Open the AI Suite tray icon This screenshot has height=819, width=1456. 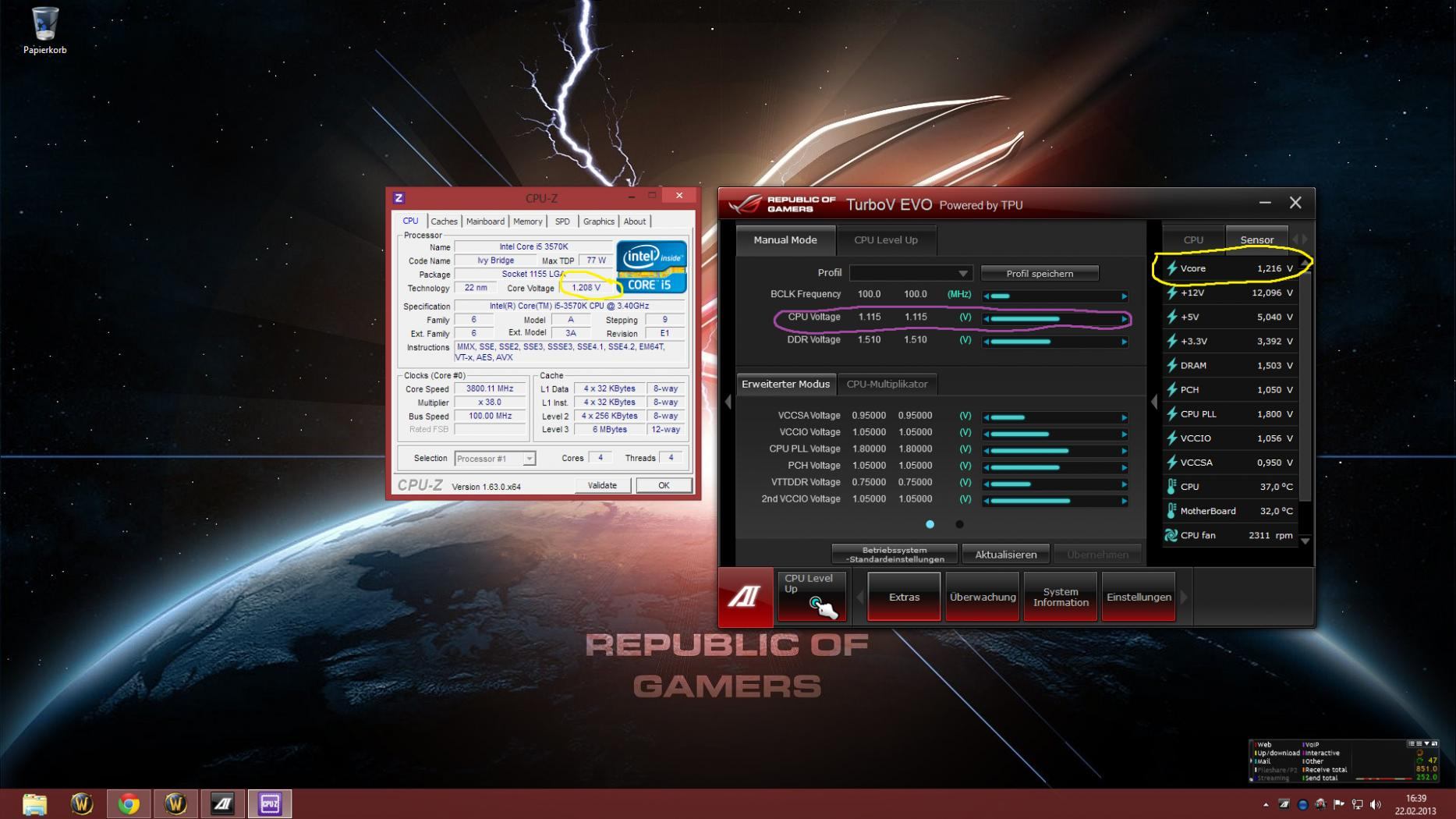tap(1284, 804)
